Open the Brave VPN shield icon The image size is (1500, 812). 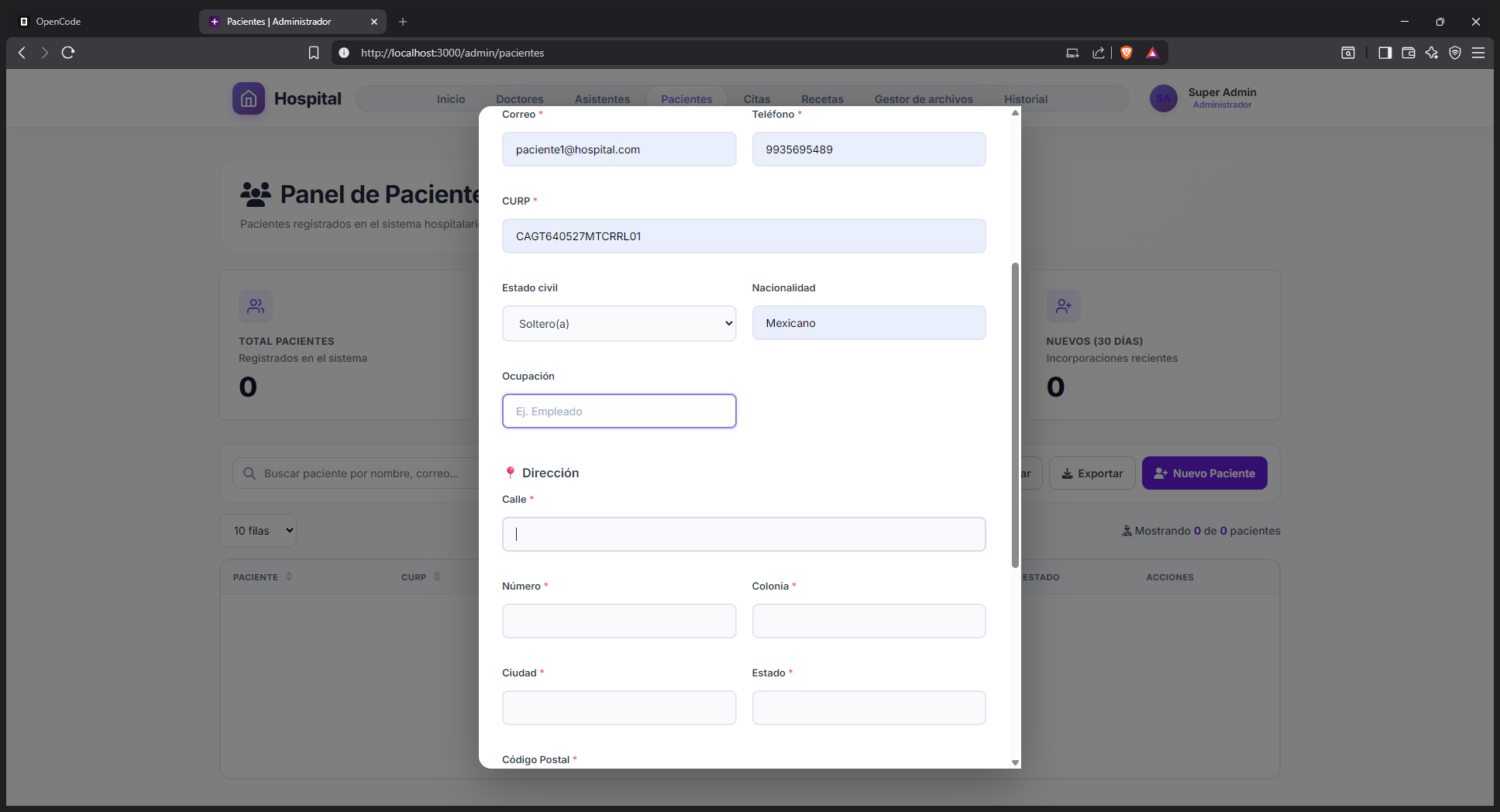tap(1455, 53)
